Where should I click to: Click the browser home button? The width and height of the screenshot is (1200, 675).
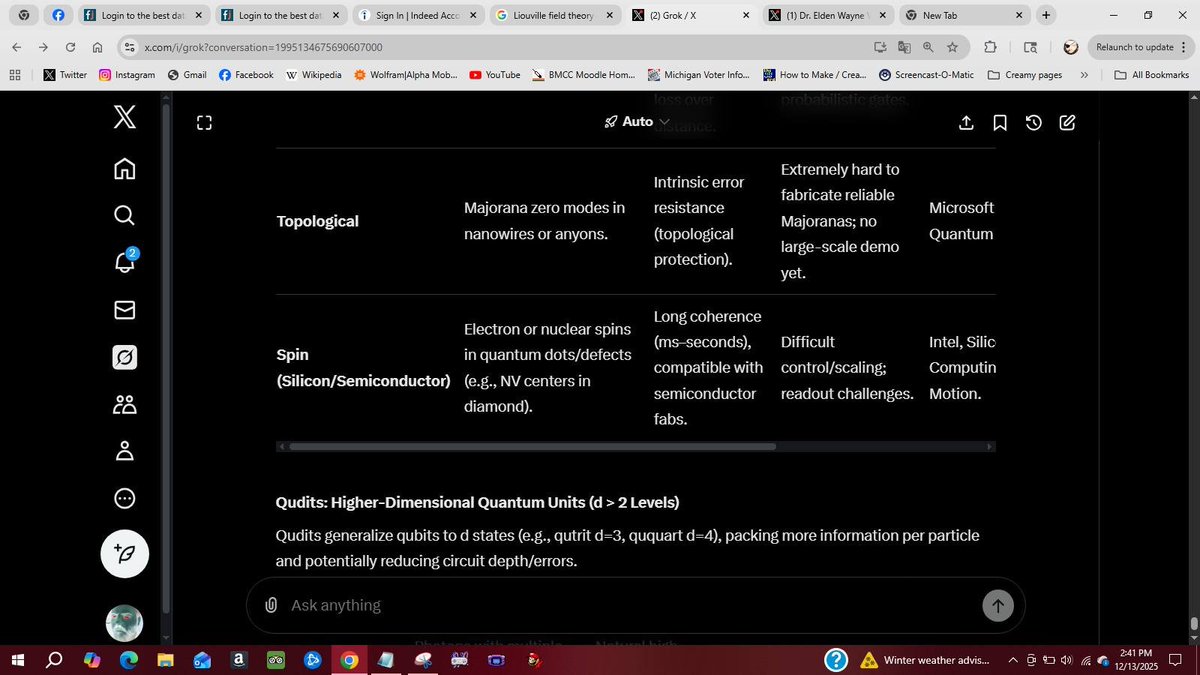coord(97,47)
